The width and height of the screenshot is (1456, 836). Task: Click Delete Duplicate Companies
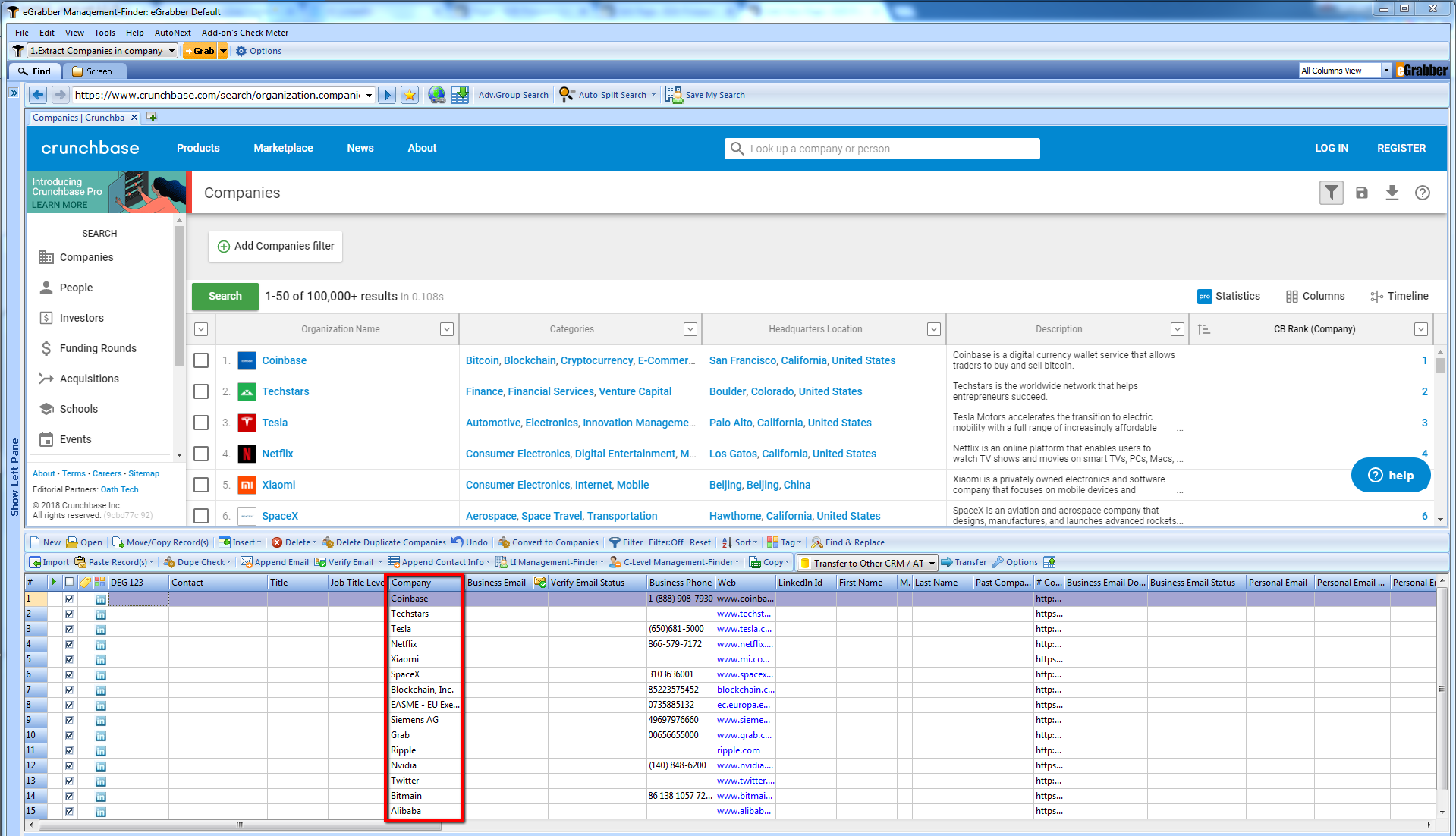pyautogui.click(x=384, y=542)
